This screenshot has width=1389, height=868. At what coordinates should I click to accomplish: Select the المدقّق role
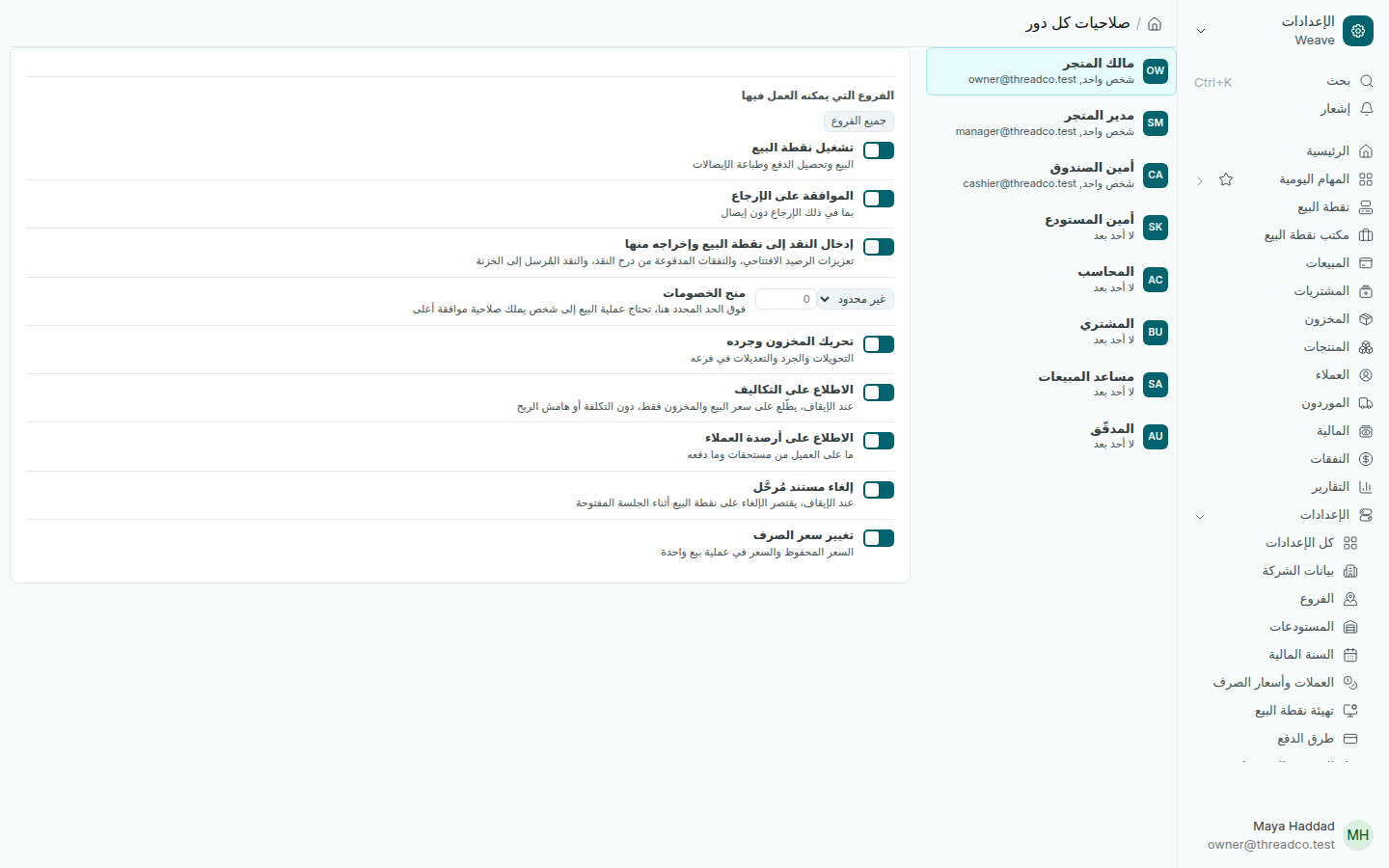pyautogui.click(x=1051, y=436)
